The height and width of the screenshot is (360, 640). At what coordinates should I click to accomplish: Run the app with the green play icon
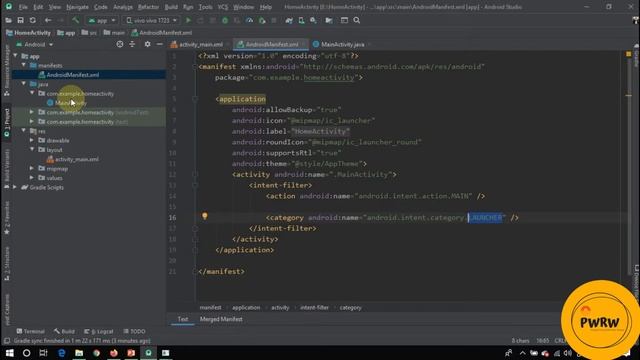[188, 20]
